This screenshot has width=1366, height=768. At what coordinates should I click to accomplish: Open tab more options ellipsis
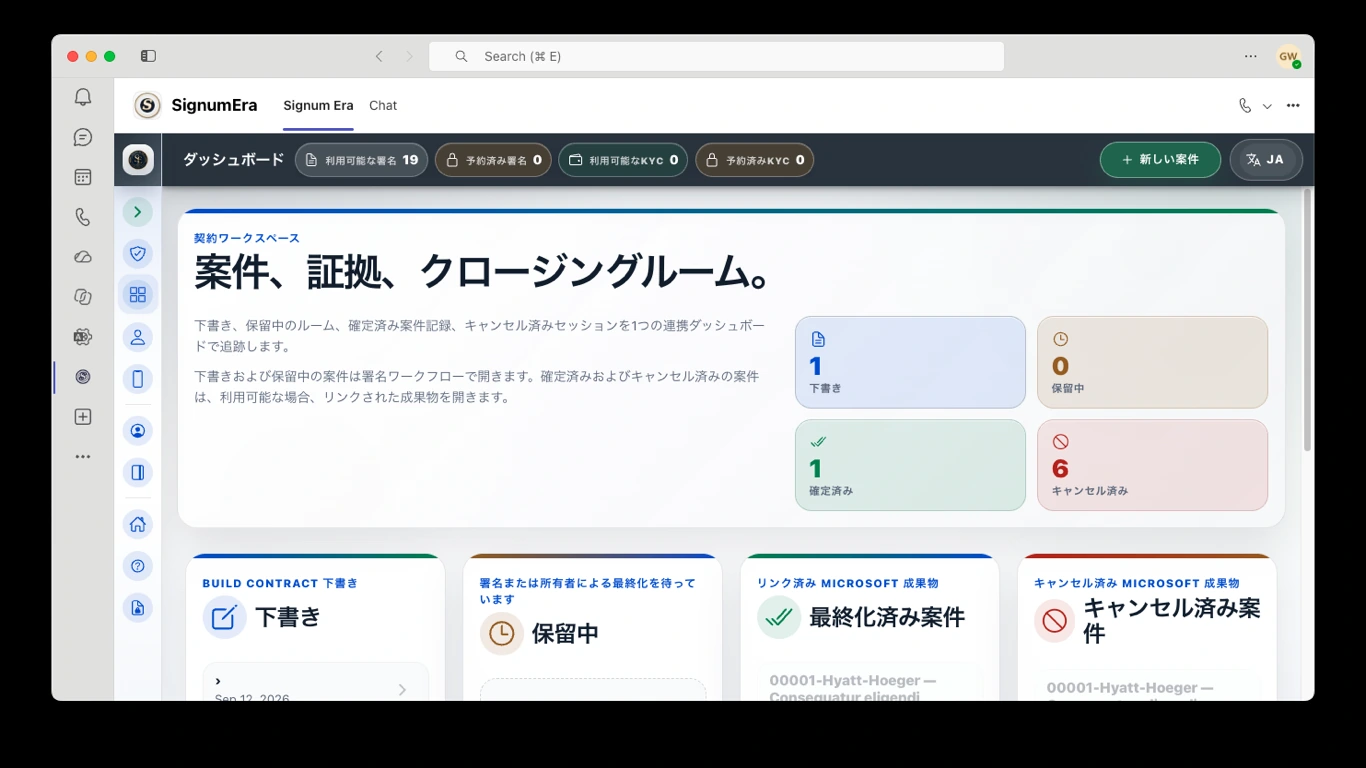[1293, 106]
